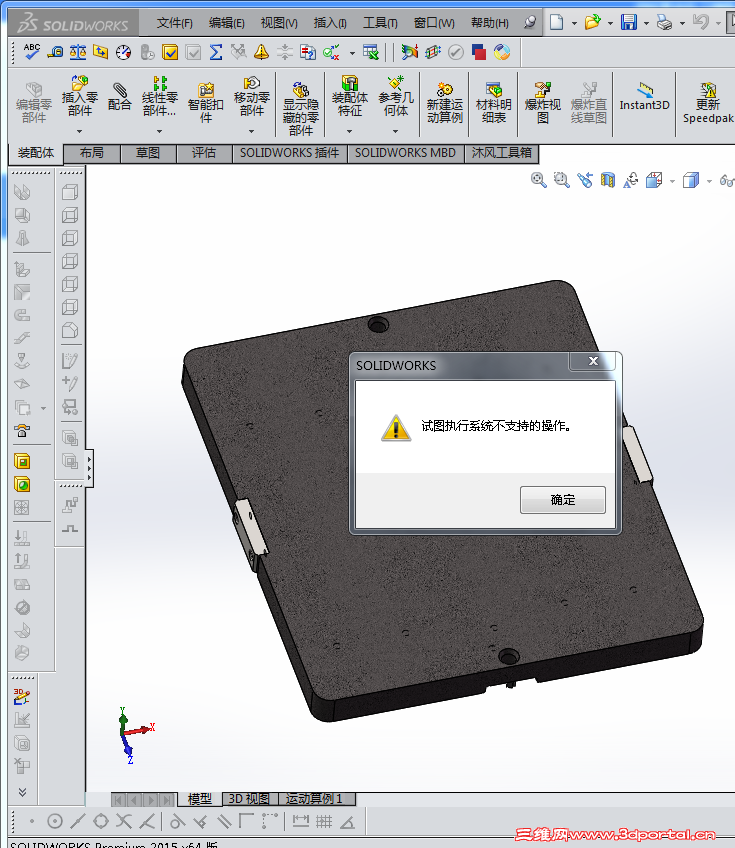Click the 更新 Speedpak tool

pyautogui.click(x=707, y=103)
